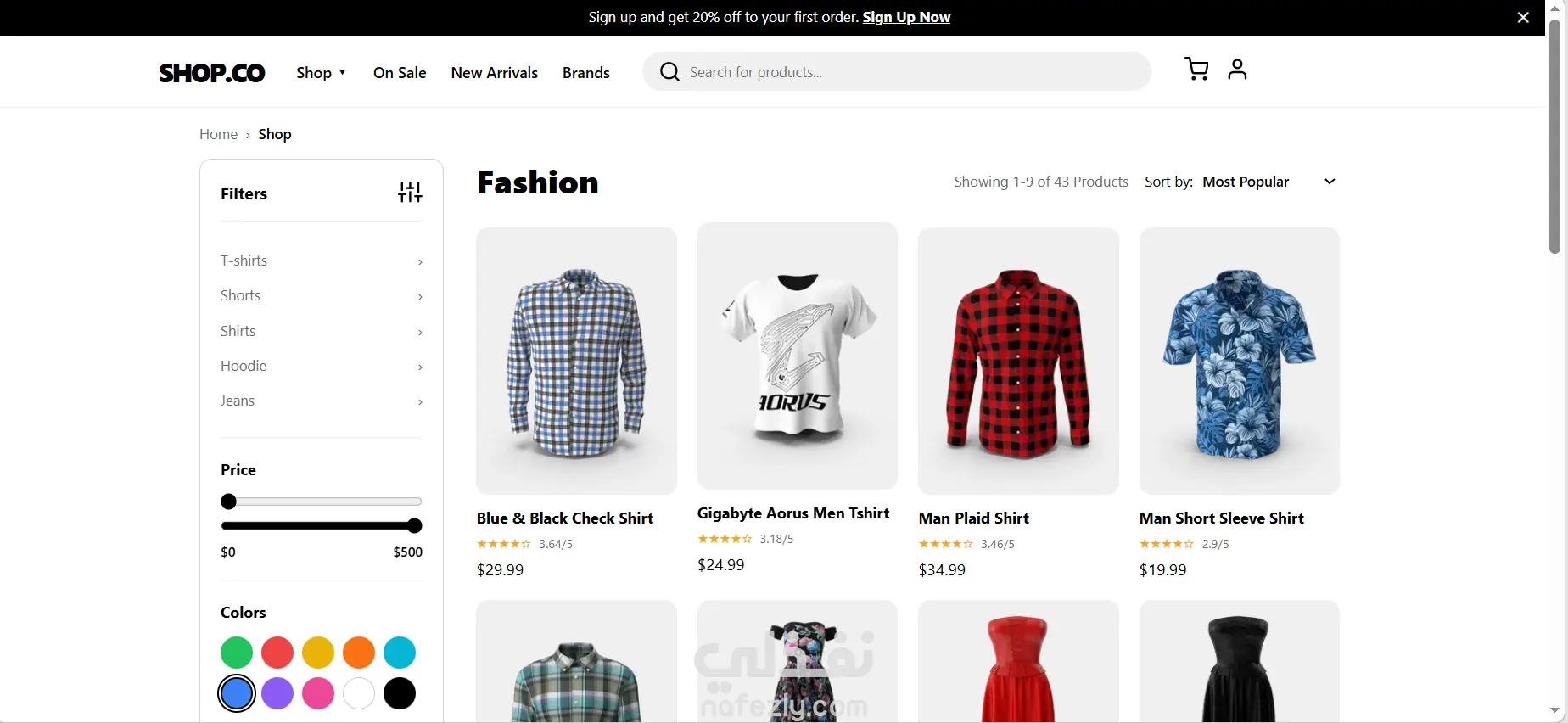Open the Brands page

pos(586,73)
